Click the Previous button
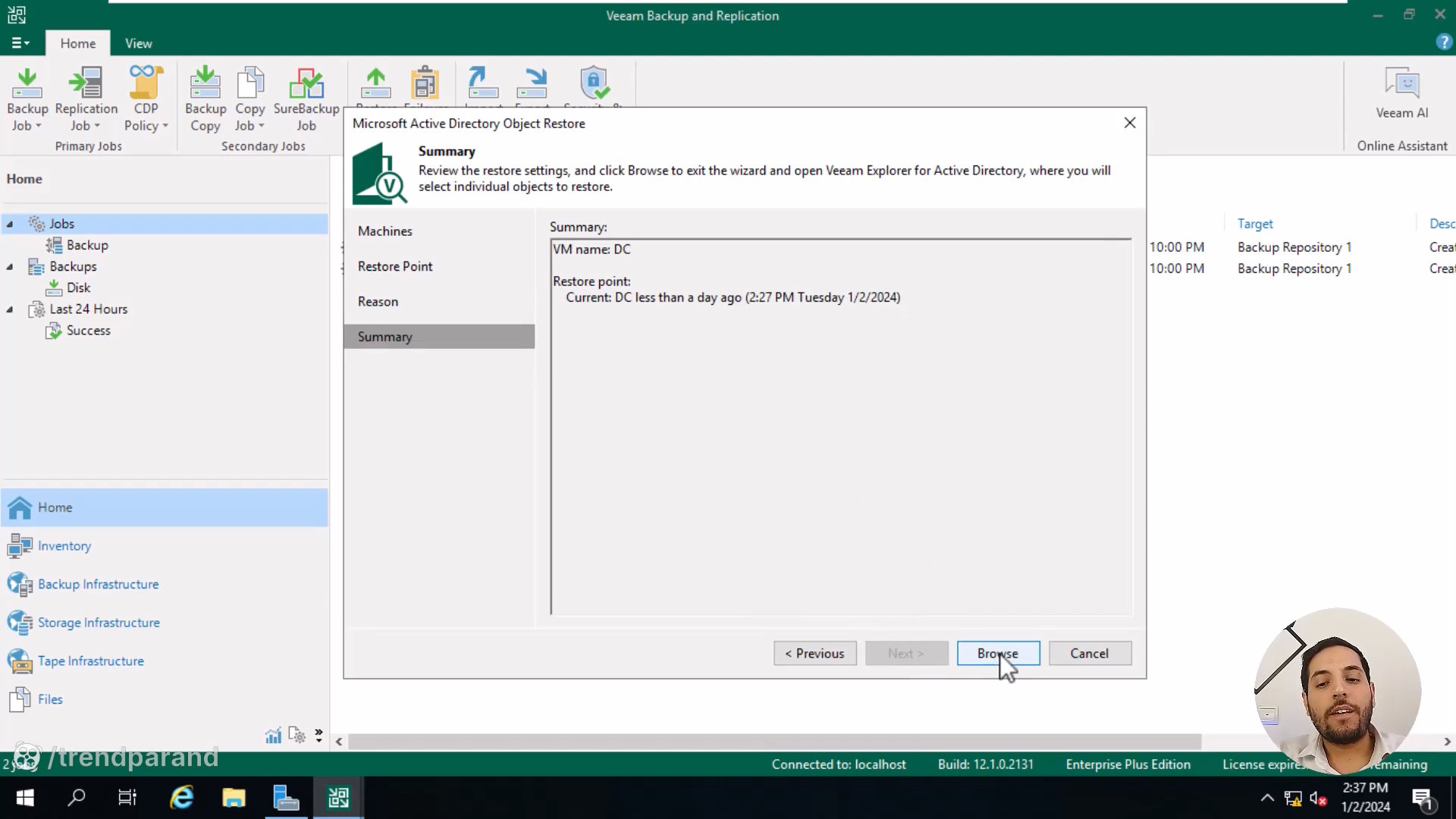 [x=815, y=654]
